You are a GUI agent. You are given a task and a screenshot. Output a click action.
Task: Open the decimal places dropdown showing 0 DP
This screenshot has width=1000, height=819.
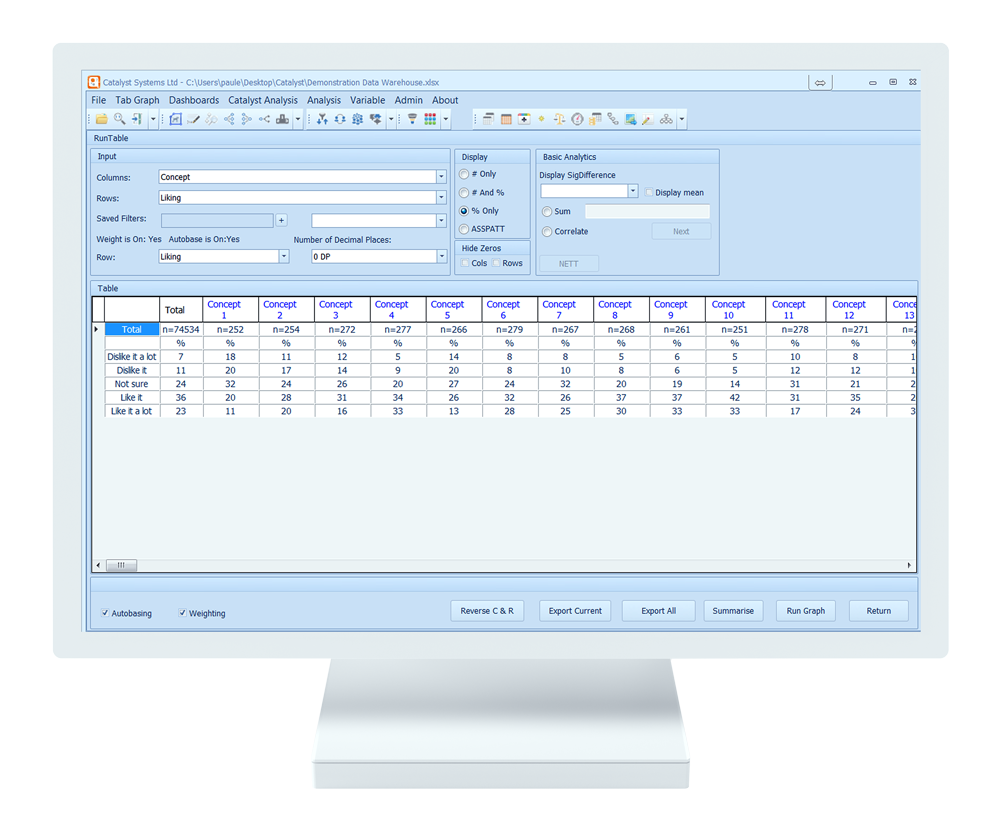[441, 256]
